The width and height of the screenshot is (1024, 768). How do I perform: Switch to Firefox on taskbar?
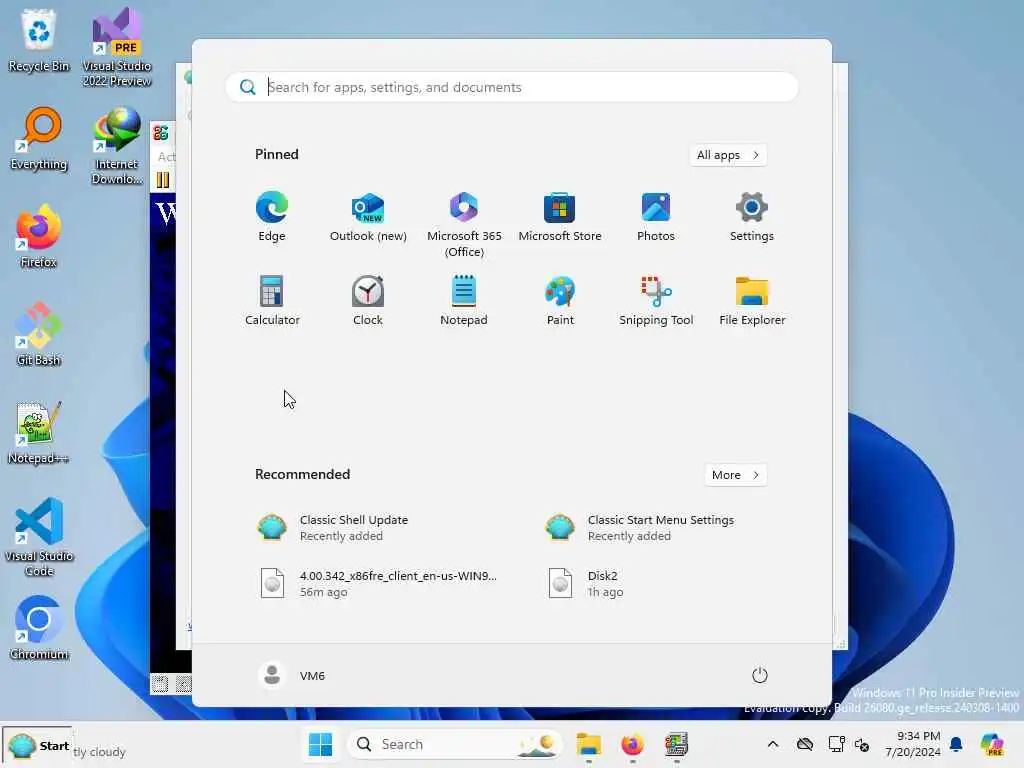(x=632, y=744)
